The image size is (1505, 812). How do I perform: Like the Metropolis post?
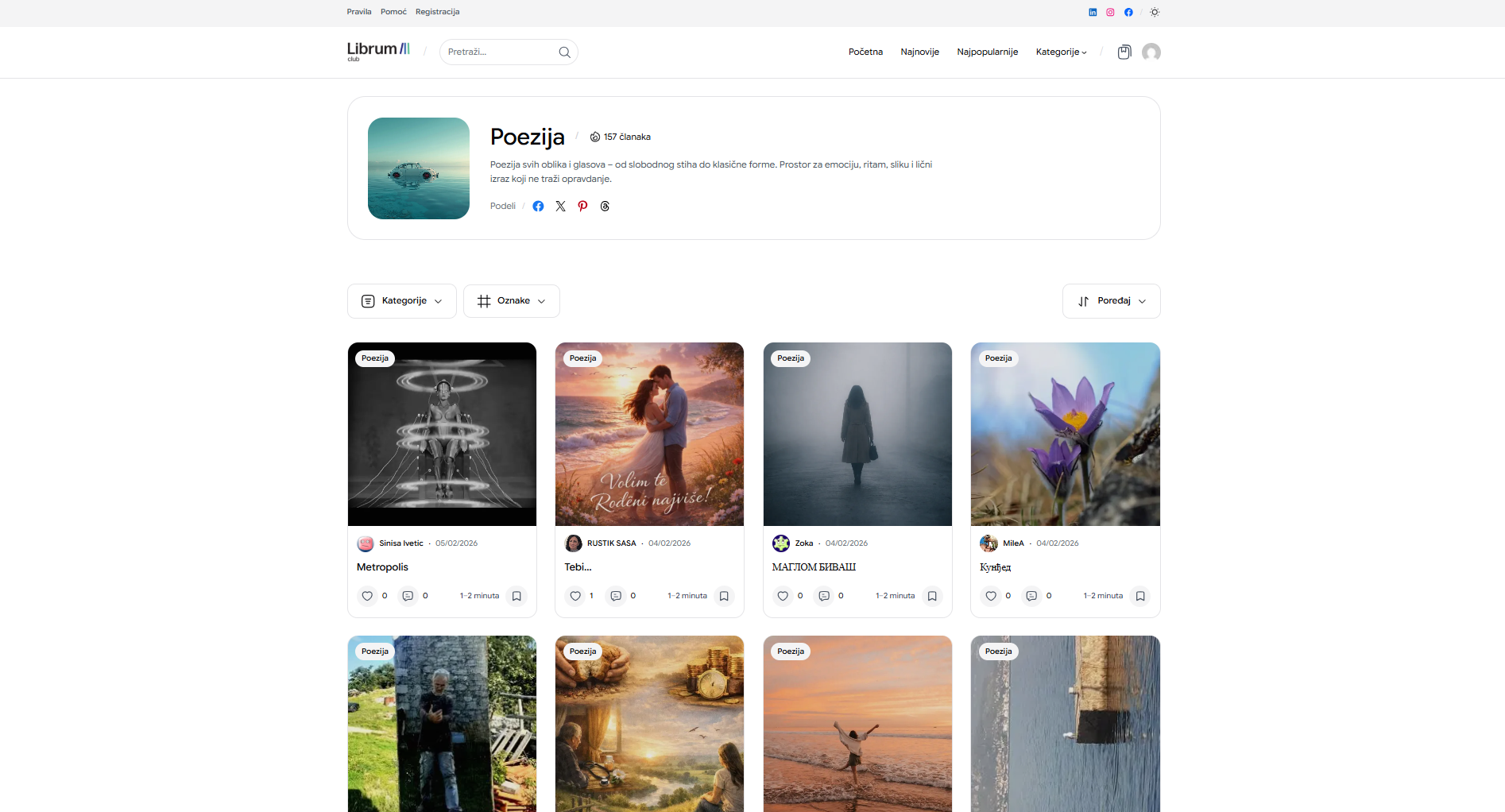click(367, 596)
